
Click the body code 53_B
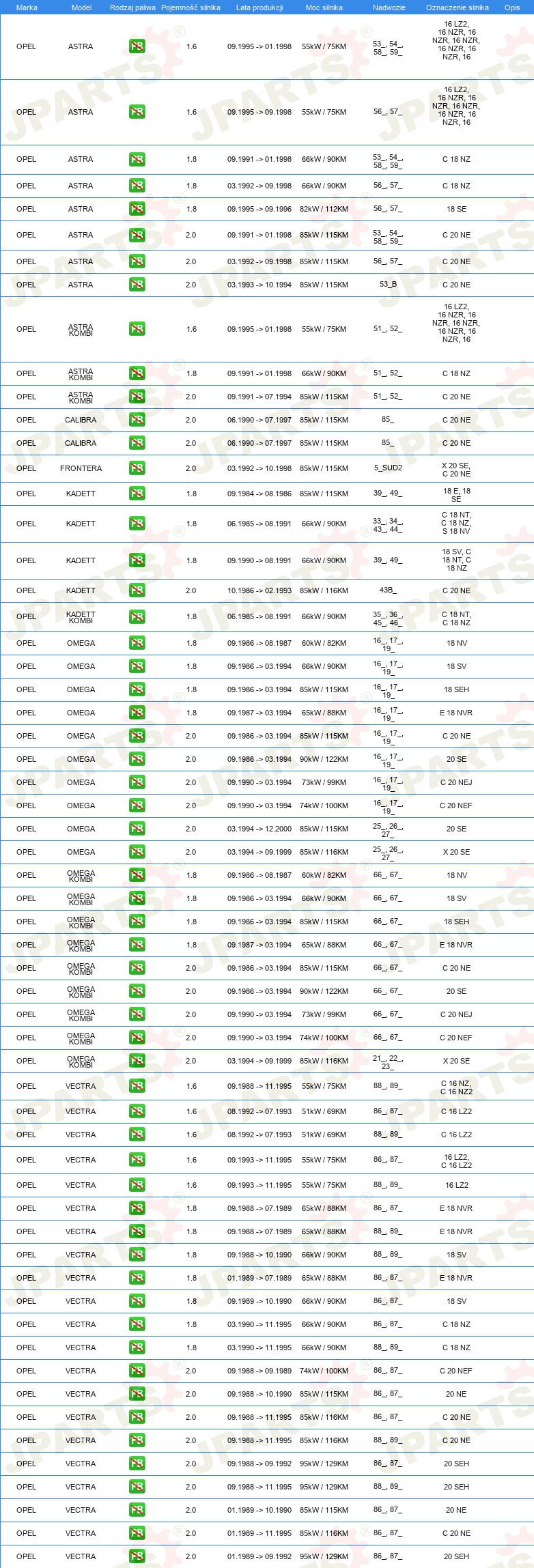click(x=388, y=285)
